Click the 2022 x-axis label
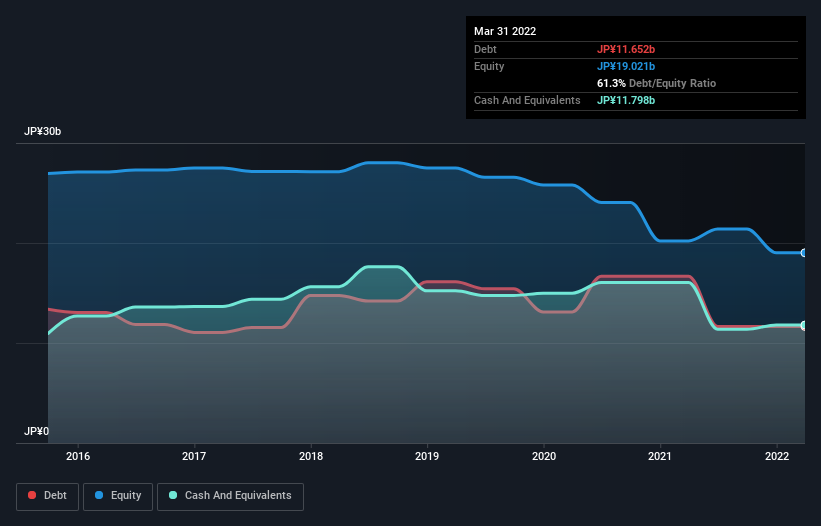 [777, 456]
